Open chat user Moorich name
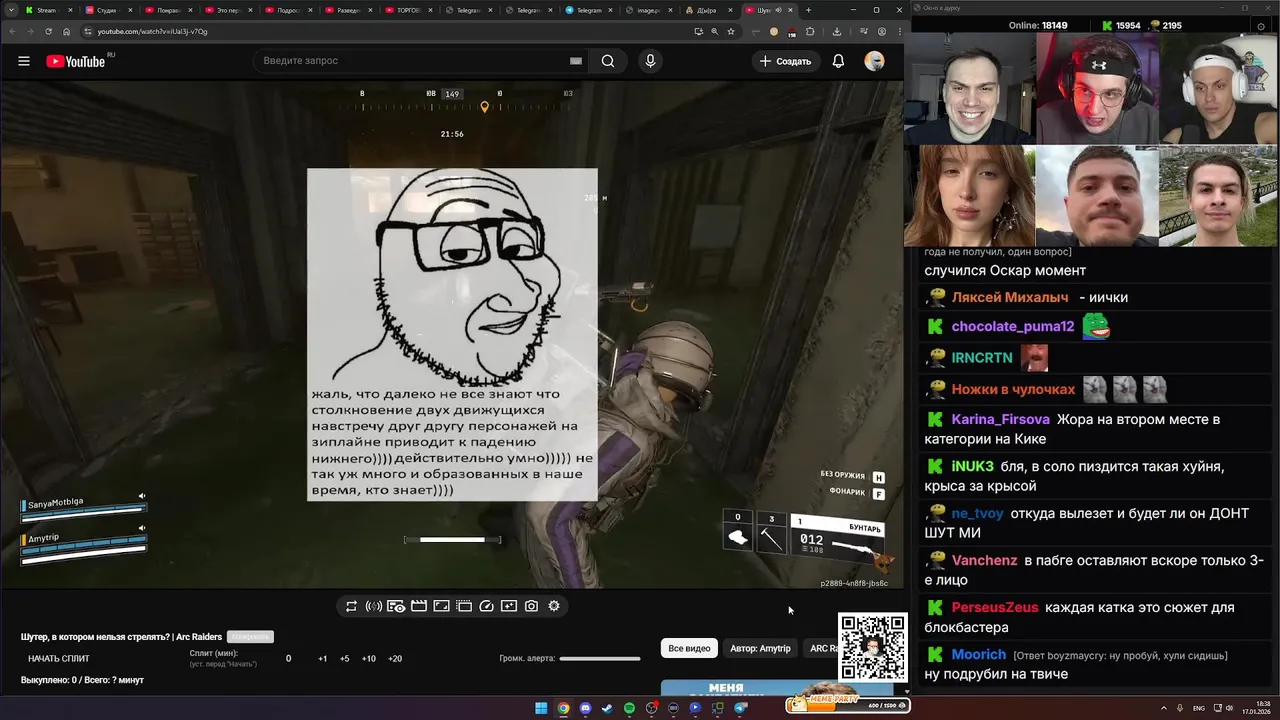The image size is (1280, 720). [x=978, y=654]
